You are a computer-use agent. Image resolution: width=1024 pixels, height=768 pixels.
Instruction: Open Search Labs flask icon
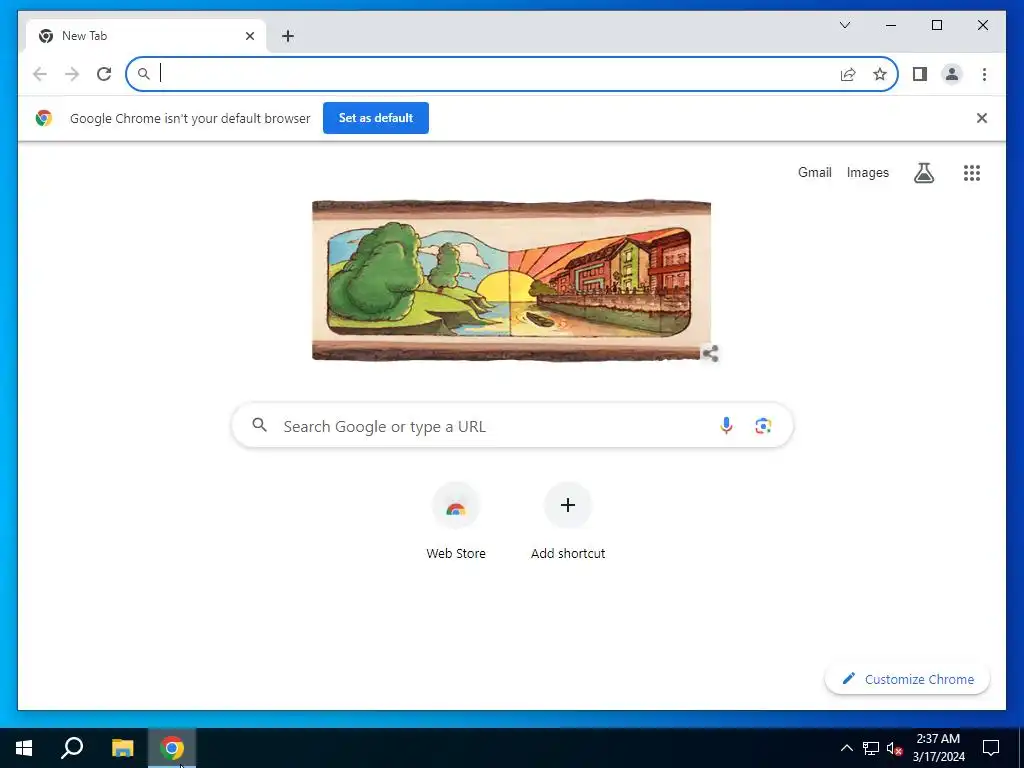[923, 173]
